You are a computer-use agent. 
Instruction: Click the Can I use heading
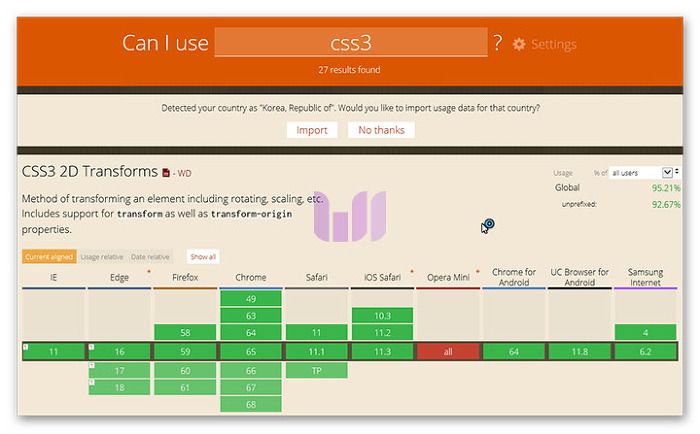coord(165,43)
